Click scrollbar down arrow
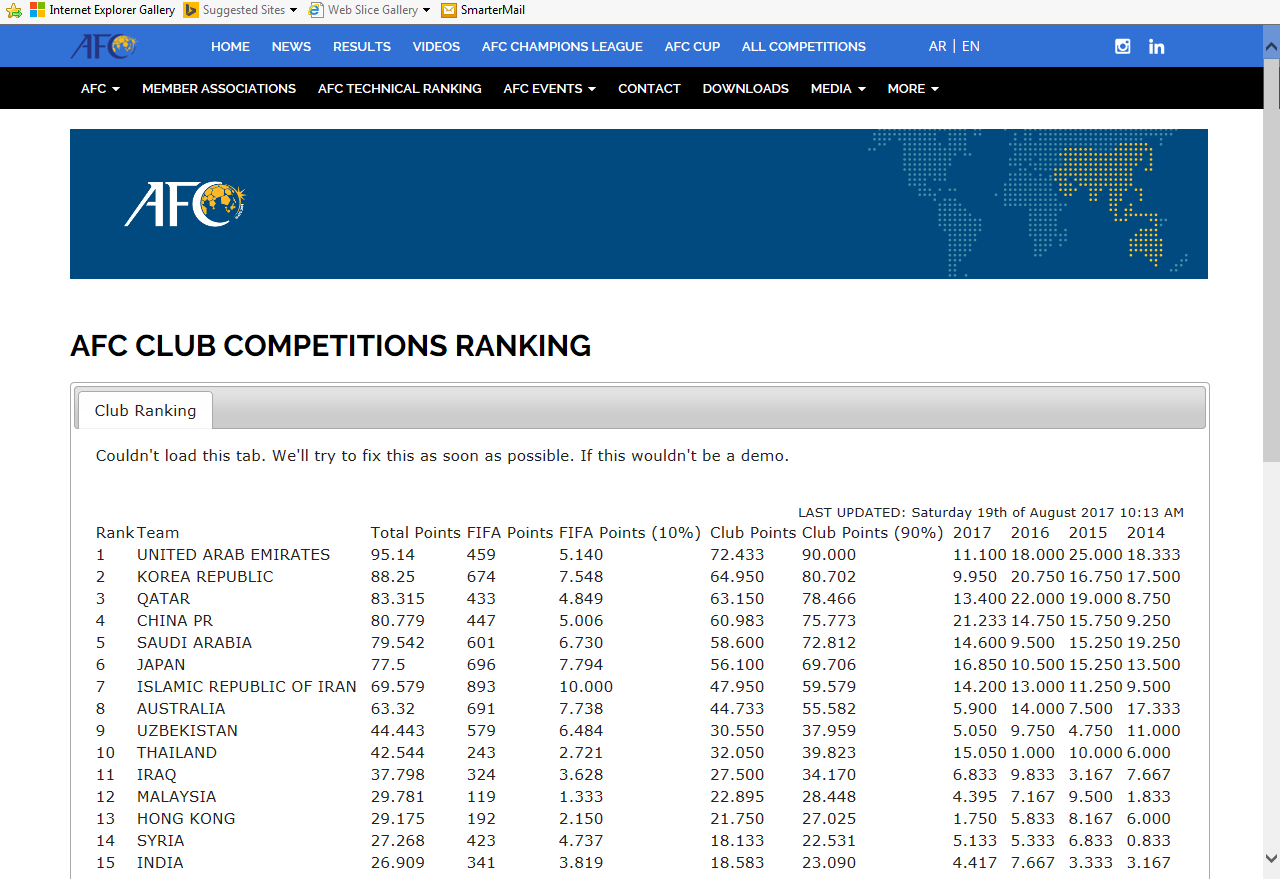Image resolution: width=1280 pixels, height=879 pixels. click(x=1271, y=857)
